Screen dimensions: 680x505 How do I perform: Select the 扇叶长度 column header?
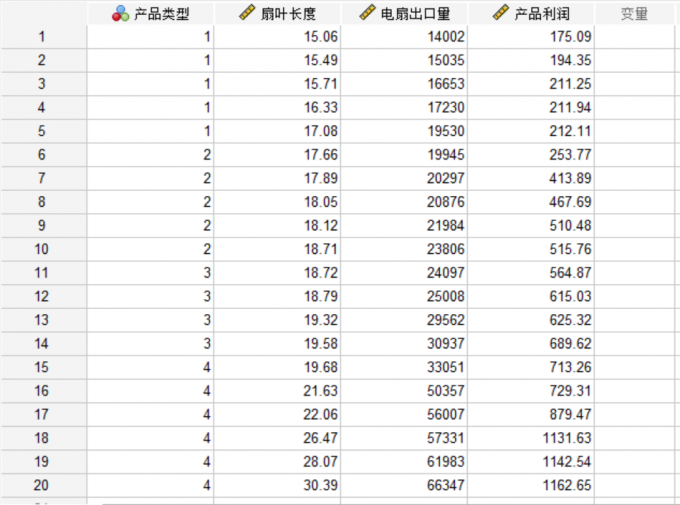point(278,13)
